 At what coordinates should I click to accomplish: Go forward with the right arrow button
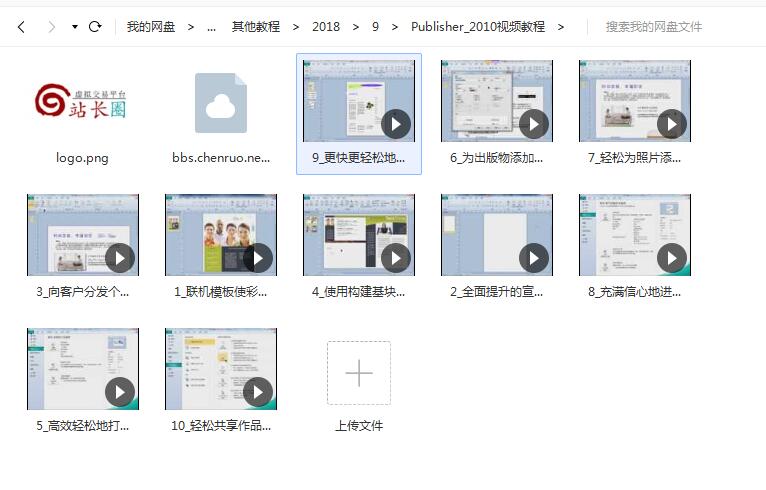point(51,27)
